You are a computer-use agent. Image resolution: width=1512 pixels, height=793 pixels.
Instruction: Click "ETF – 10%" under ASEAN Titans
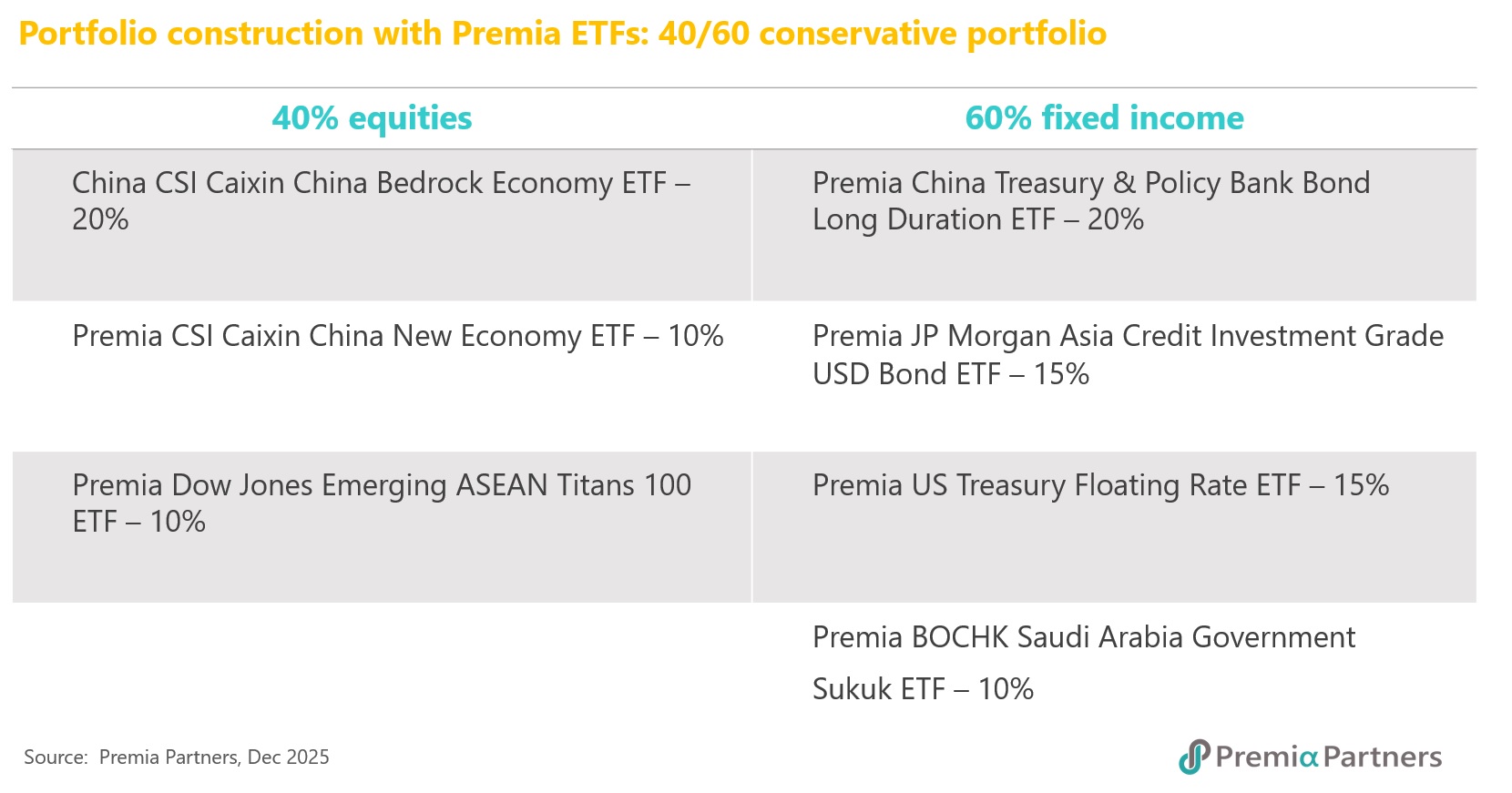click(138, 523)
